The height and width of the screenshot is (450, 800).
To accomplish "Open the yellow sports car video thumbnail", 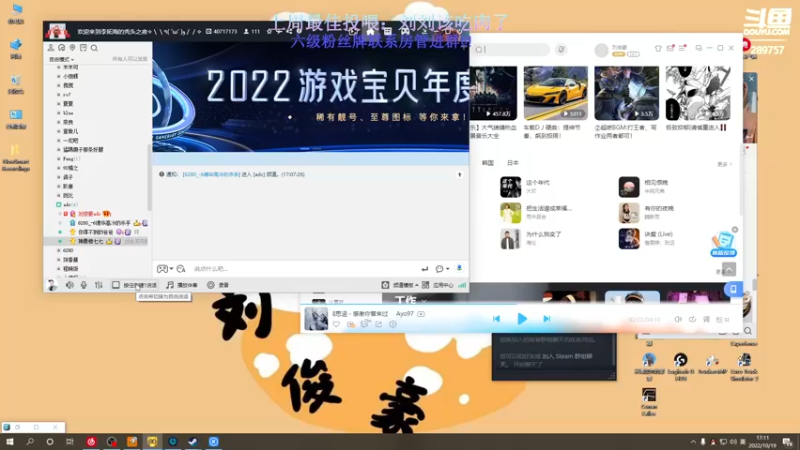I will point(556,93).
